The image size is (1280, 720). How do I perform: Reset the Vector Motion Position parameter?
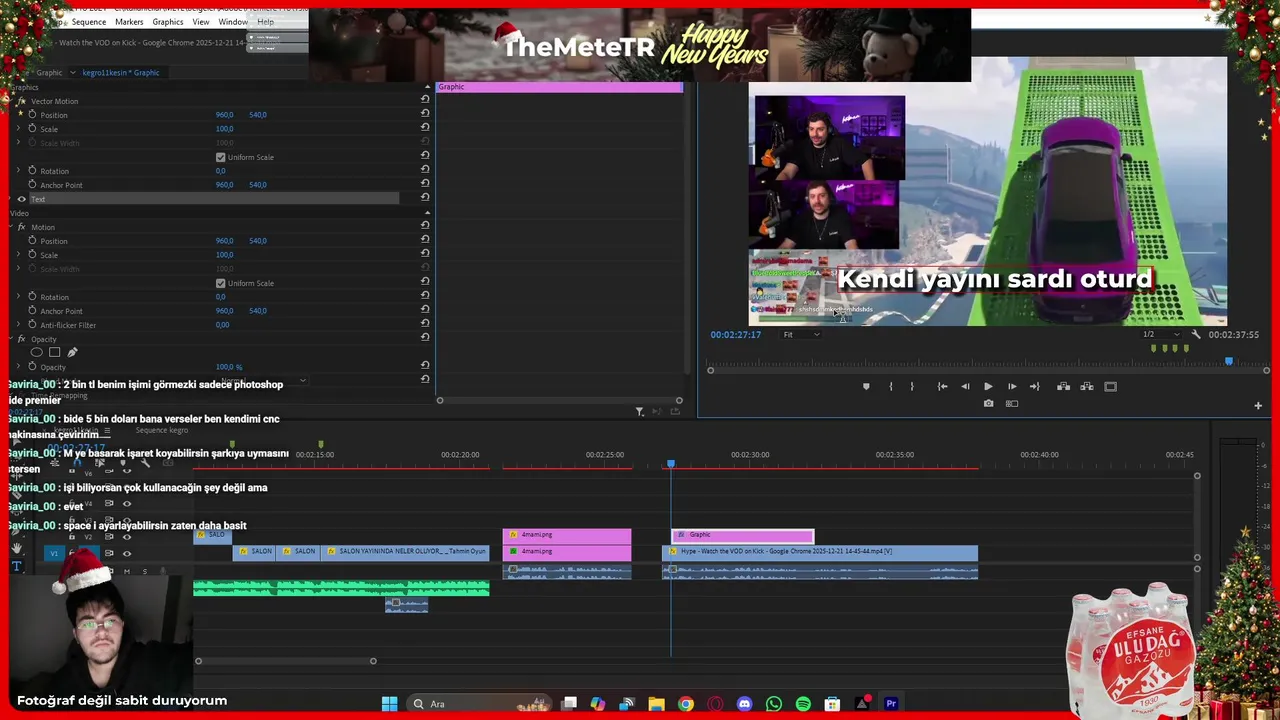(x=425, y=114)
